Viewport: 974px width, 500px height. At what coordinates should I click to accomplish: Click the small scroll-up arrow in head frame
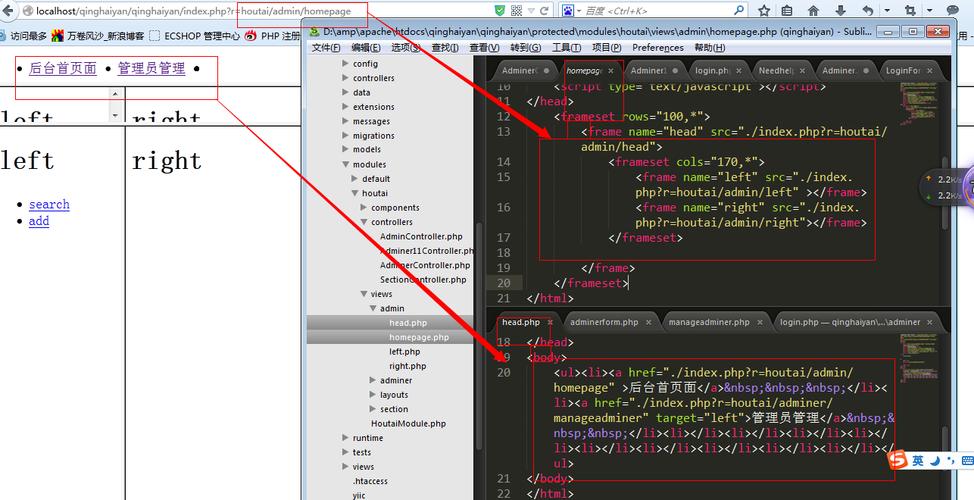115,94
